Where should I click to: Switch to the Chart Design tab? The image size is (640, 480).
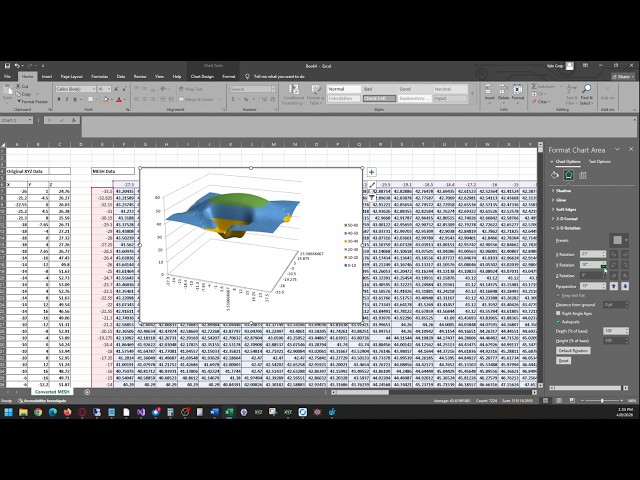[202, 76]
